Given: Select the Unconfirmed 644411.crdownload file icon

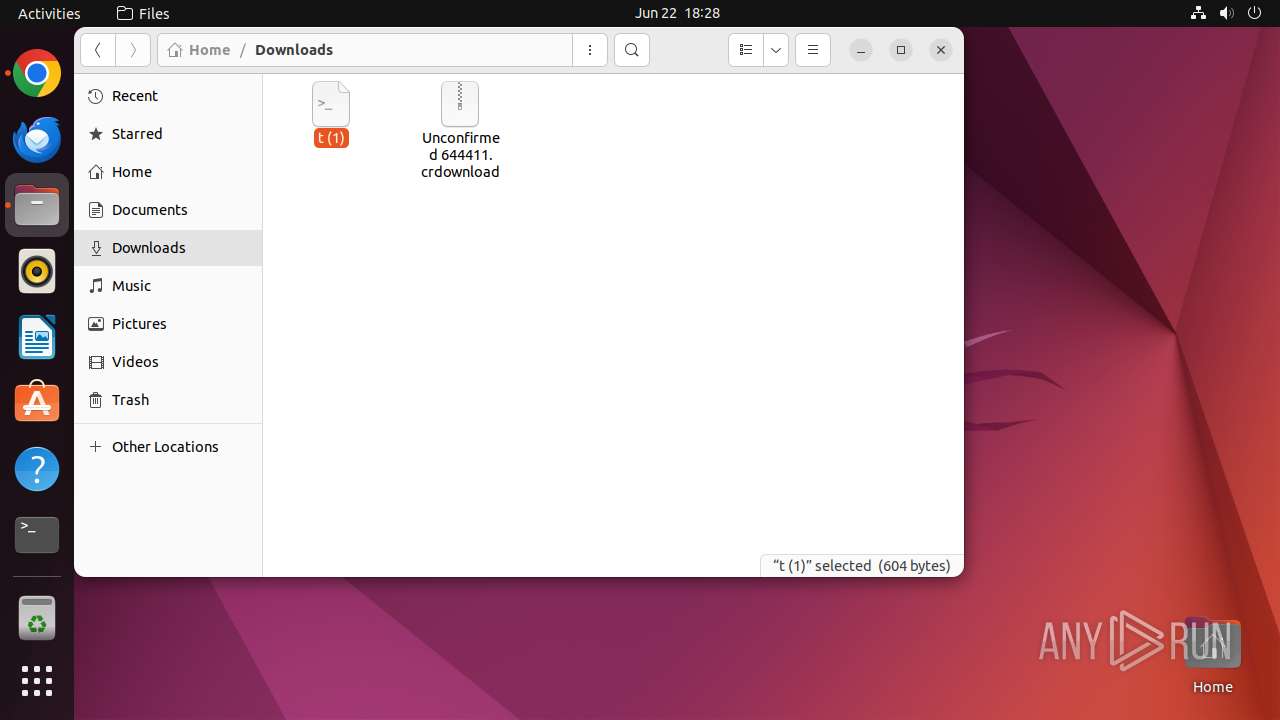Looking at the screenshot, I should click(x=460, y=104).
